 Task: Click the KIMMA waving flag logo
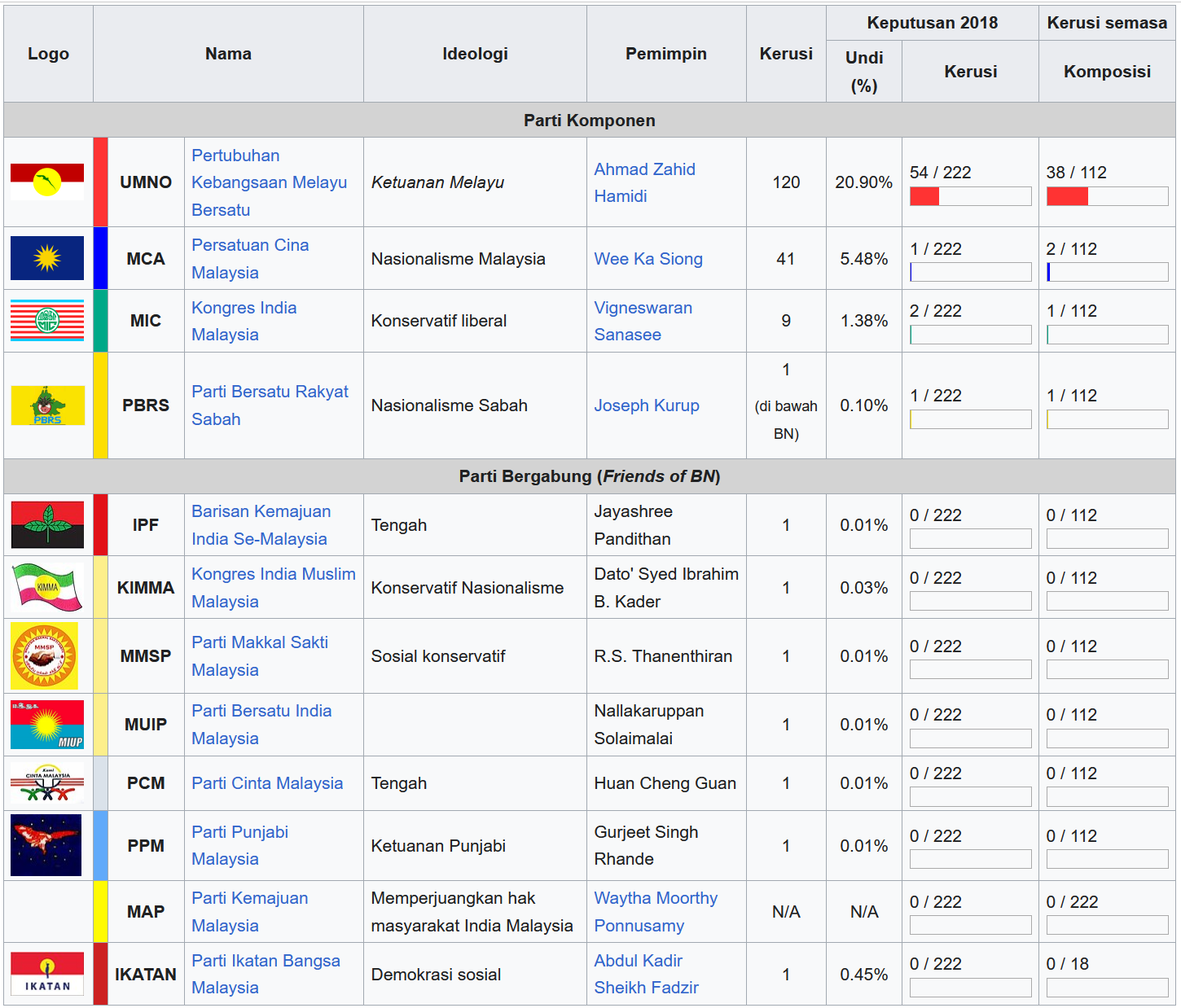[47, 587]
